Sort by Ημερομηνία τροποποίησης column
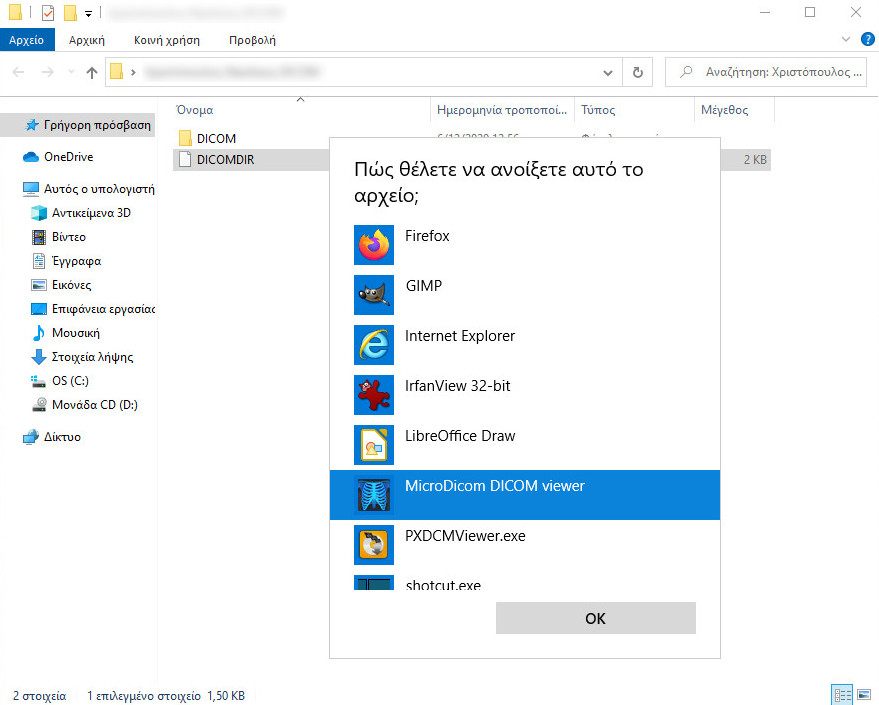879x705 pixels. pyautogui.click(x=502, y=110)
